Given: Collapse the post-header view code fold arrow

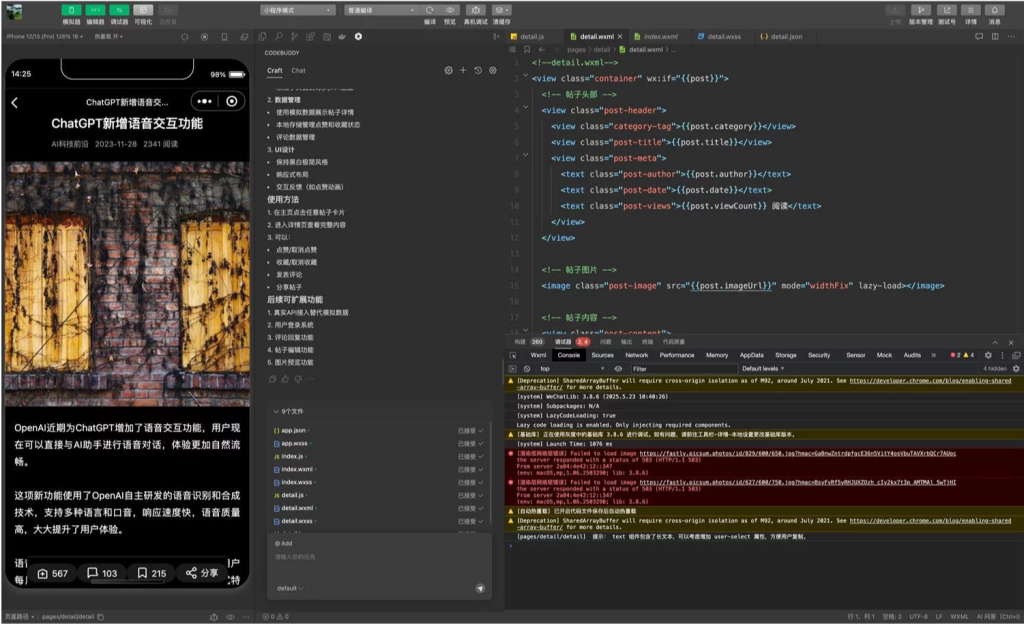Looking at the screenshot, I should (x=526, y=108).
